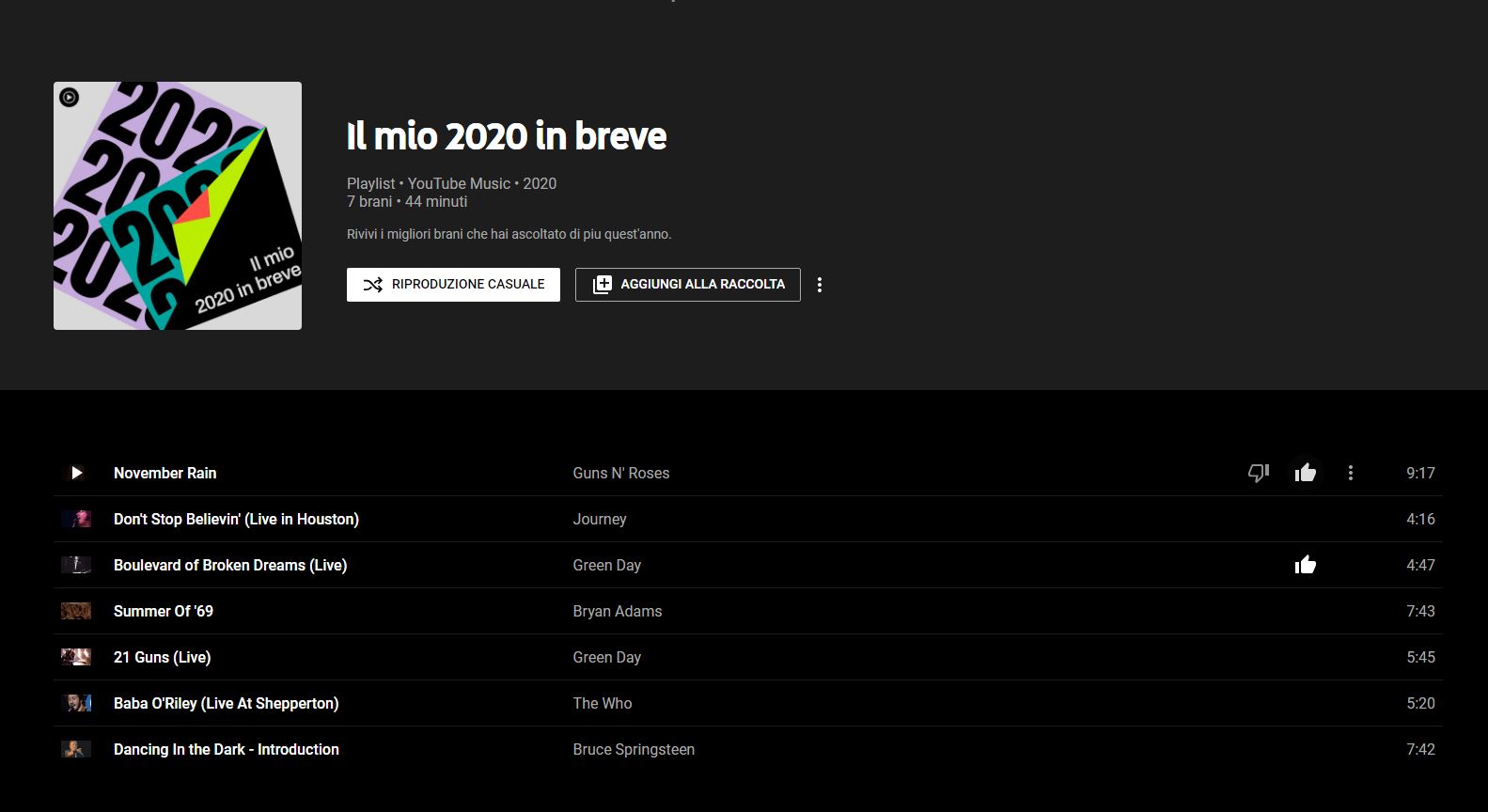Select Don't Stop Believin' (Live in Houston) title

tap(236, 519)
